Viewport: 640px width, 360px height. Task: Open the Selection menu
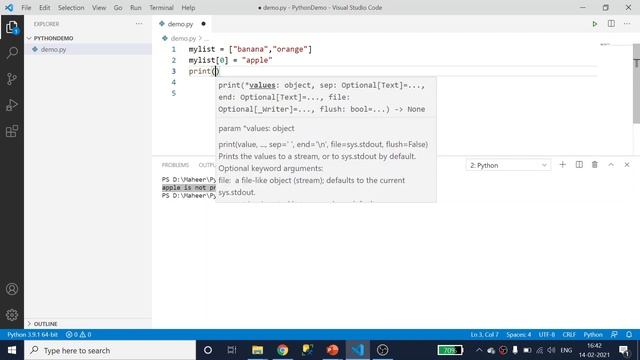tap(71, 8)
